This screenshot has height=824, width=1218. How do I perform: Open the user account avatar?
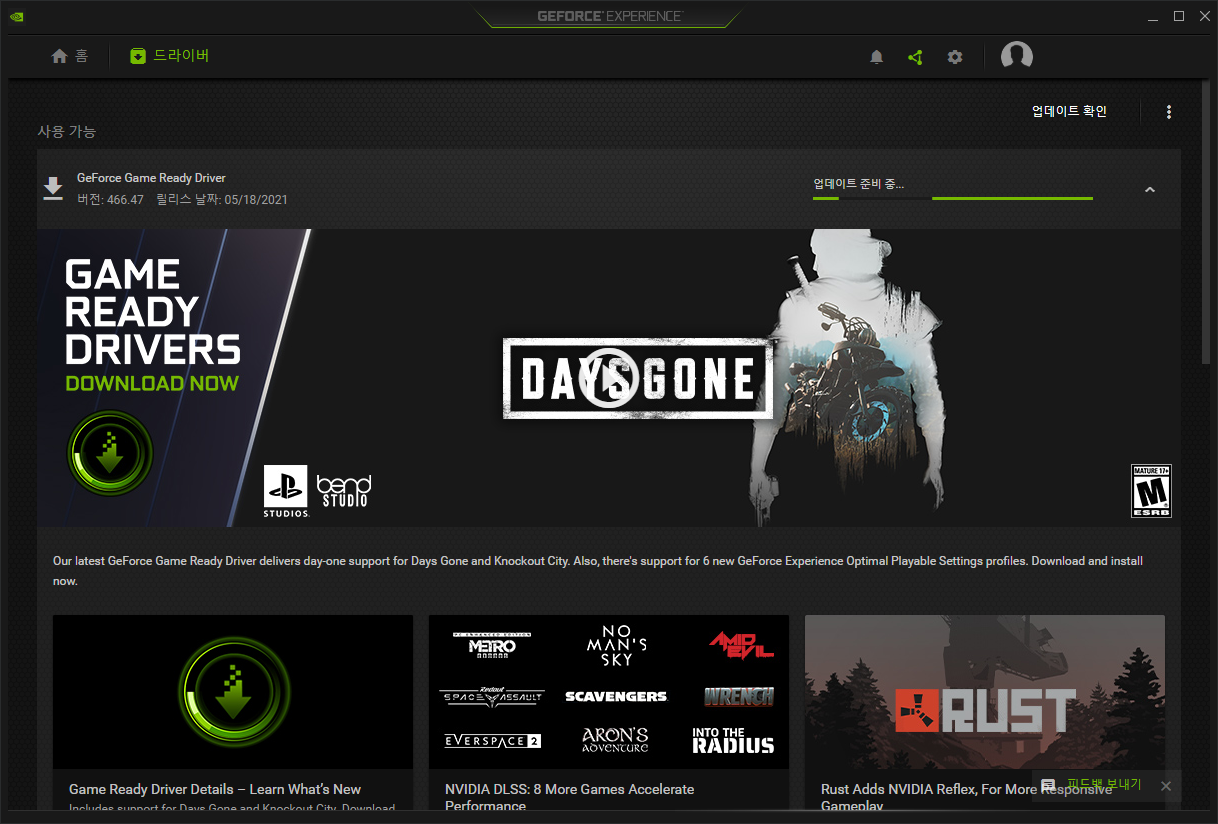(x=1017, y=56)
